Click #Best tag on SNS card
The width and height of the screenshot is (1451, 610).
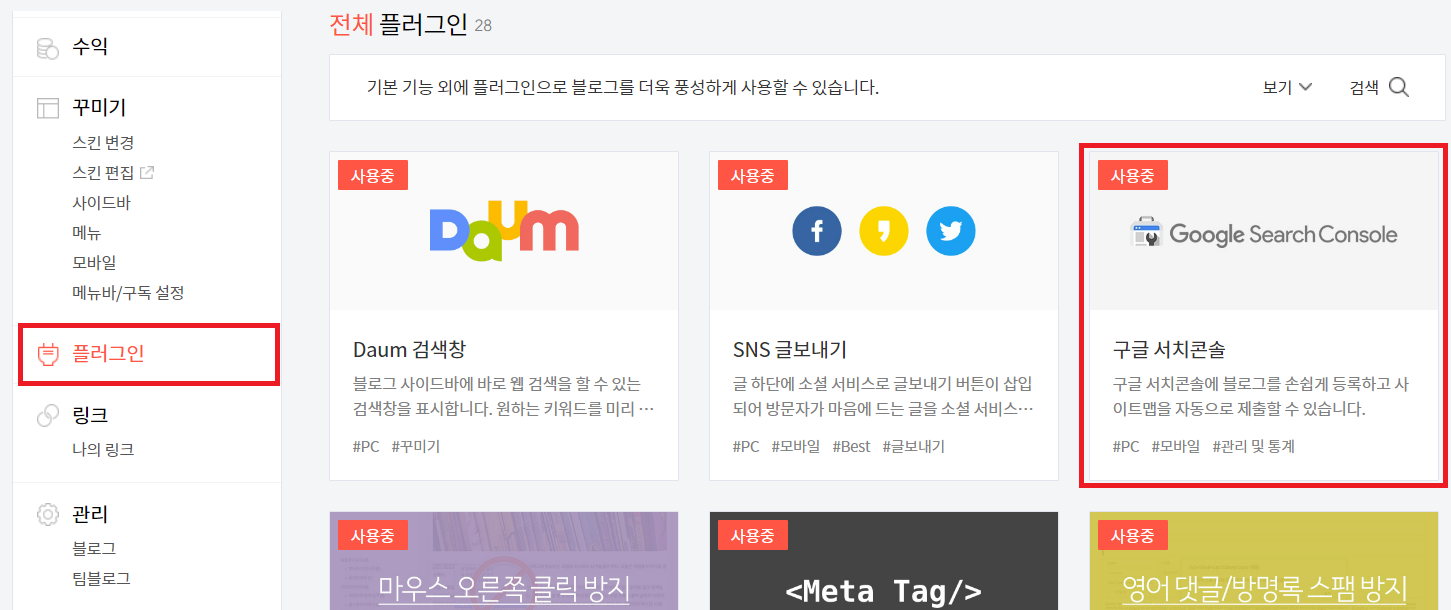[852, 447]
